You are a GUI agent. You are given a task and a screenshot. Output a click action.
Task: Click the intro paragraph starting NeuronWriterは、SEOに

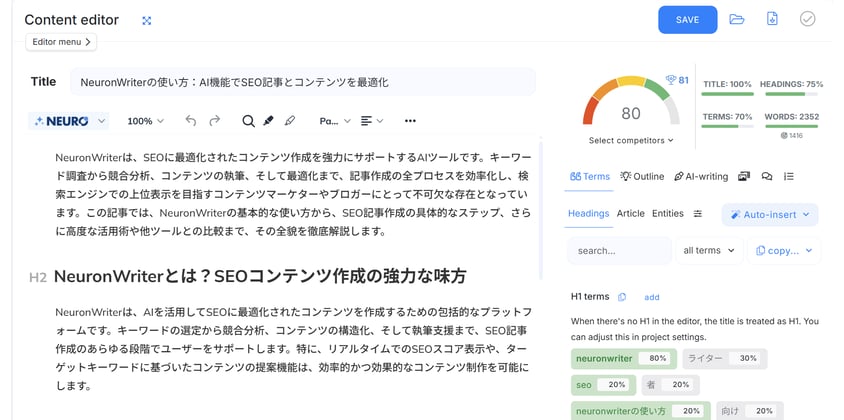[x=293, y=195]
